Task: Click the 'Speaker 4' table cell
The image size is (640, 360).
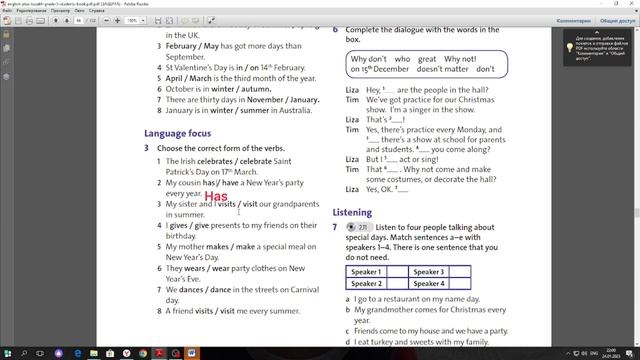Action: coord(429,284)
